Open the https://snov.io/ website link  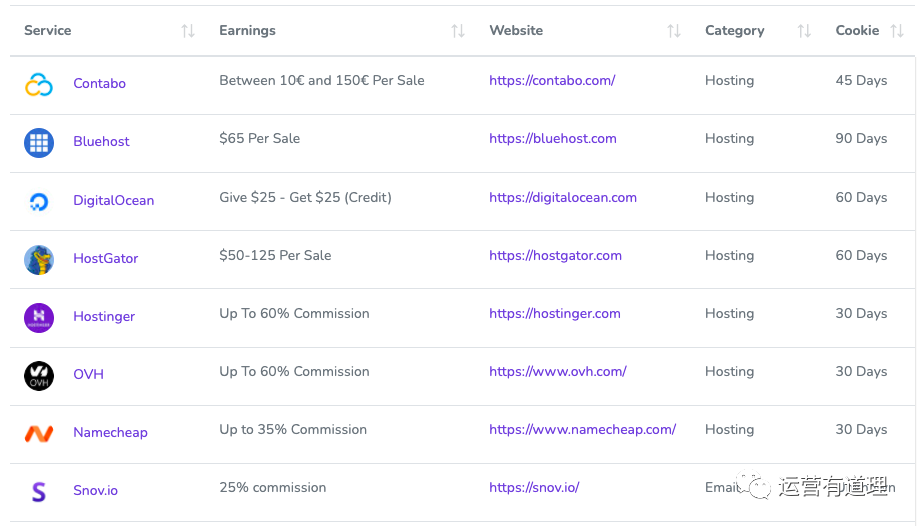point(534,488)
